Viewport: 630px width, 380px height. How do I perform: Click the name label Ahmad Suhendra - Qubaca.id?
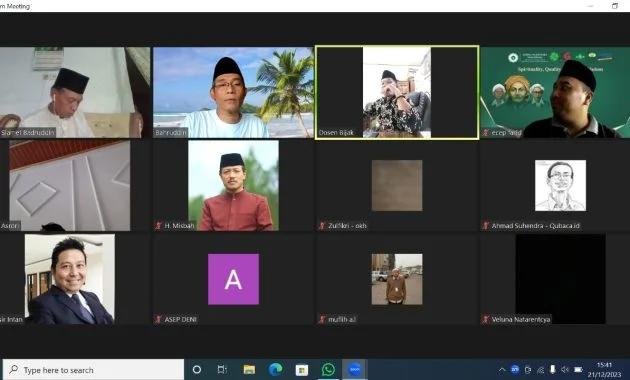coord(536,226)
